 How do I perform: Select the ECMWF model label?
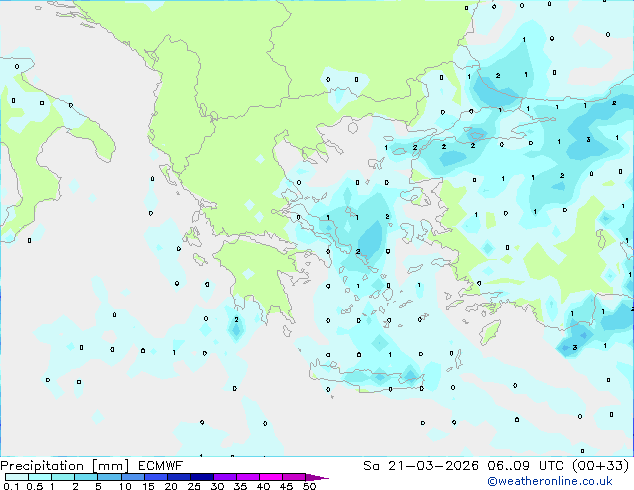(161, 466)
